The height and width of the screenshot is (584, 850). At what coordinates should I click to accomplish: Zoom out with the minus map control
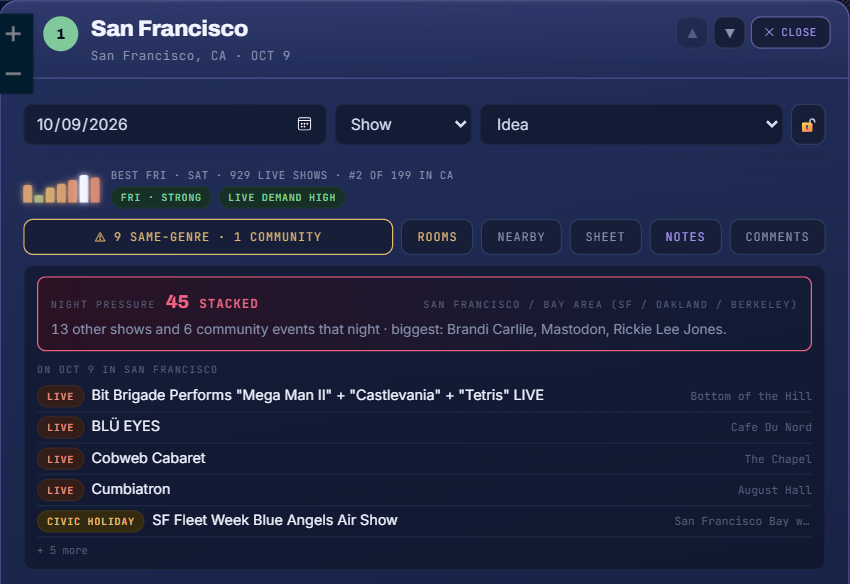click(14, 73)
